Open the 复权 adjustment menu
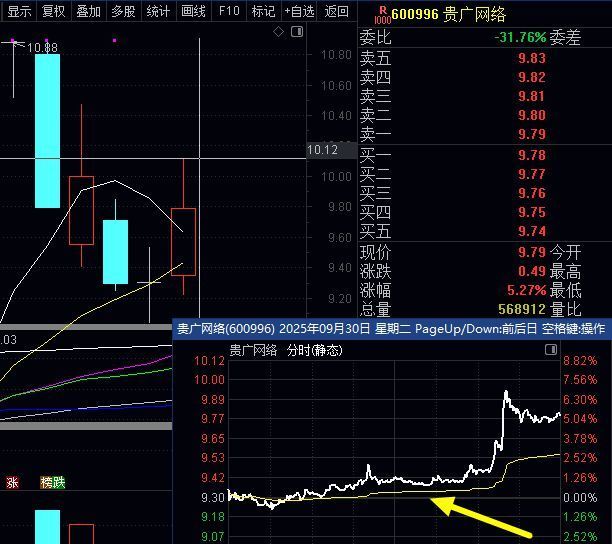This screenshot has width=612, height=544. pyautogui.click(x=54, y=11)
